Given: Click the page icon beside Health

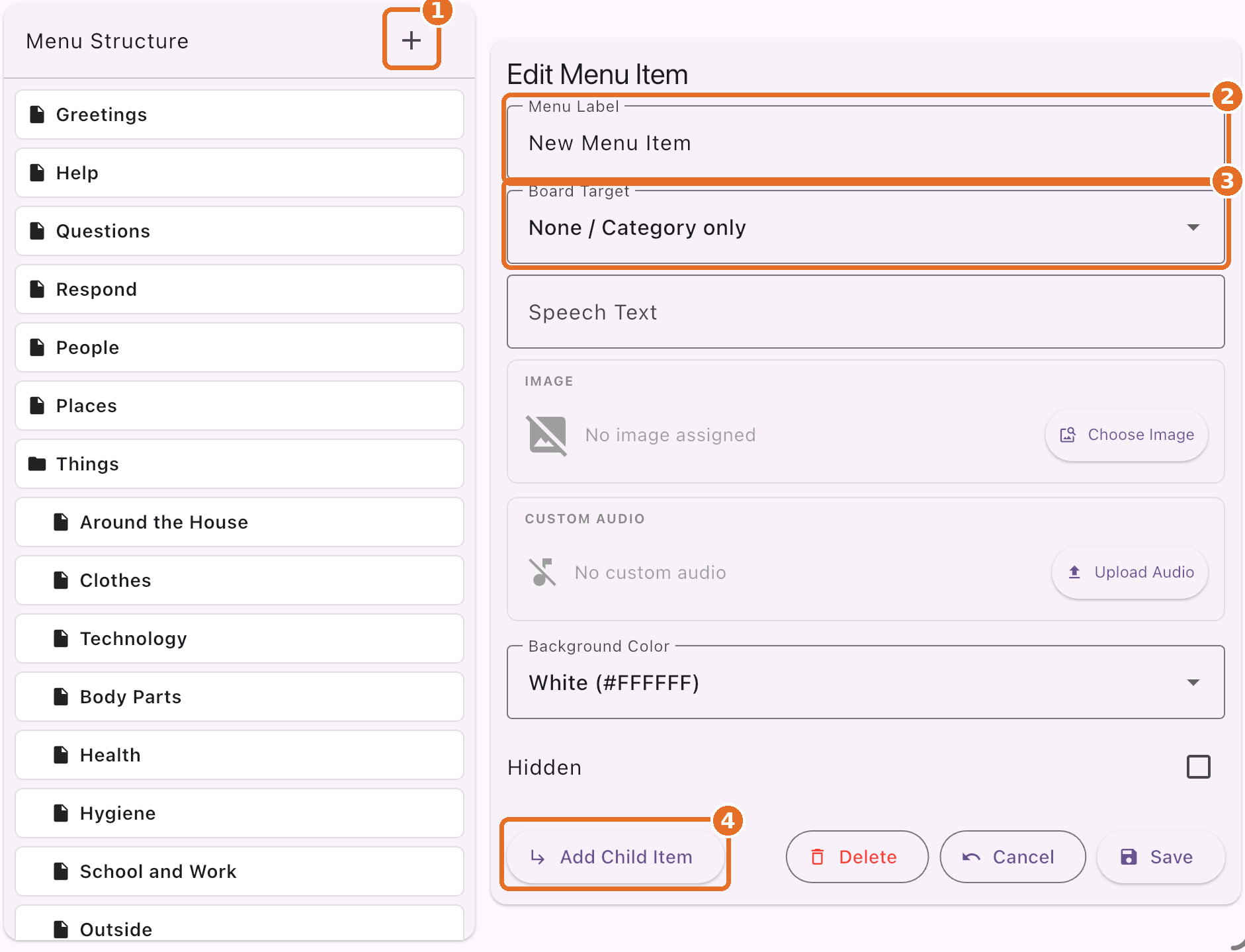Looking at the screenshot, I should [61, 755].
